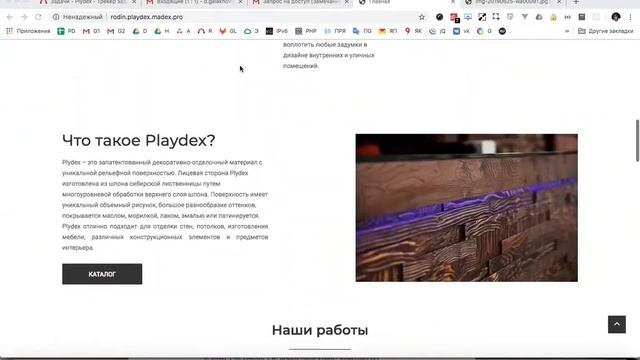
Task: Bookmark this page with the star icon
Action: pos(422,17)
